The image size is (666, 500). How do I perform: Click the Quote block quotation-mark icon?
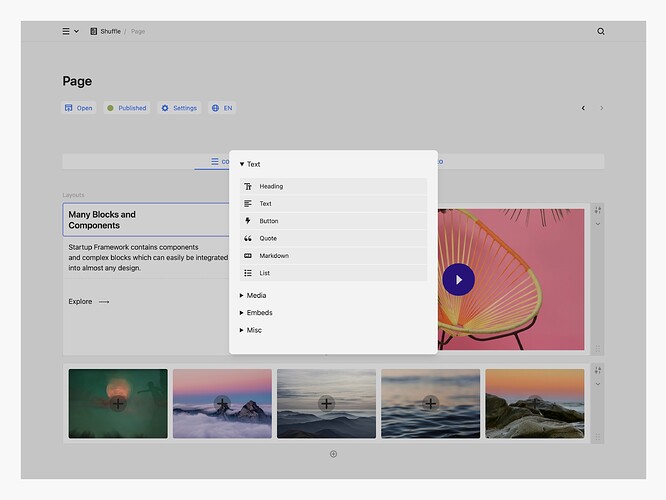pyautogui.click(x=248, y=238)
